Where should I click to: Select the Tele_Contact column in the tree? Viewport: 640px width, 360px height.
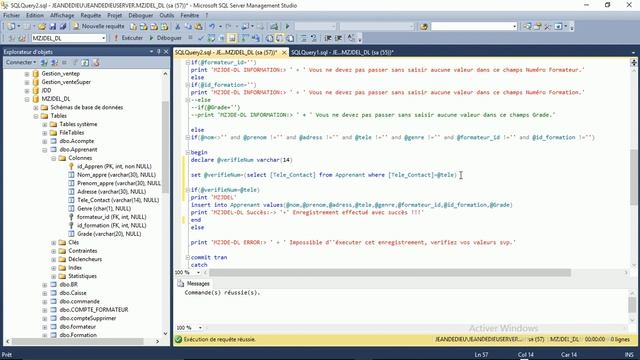point(118,200)
